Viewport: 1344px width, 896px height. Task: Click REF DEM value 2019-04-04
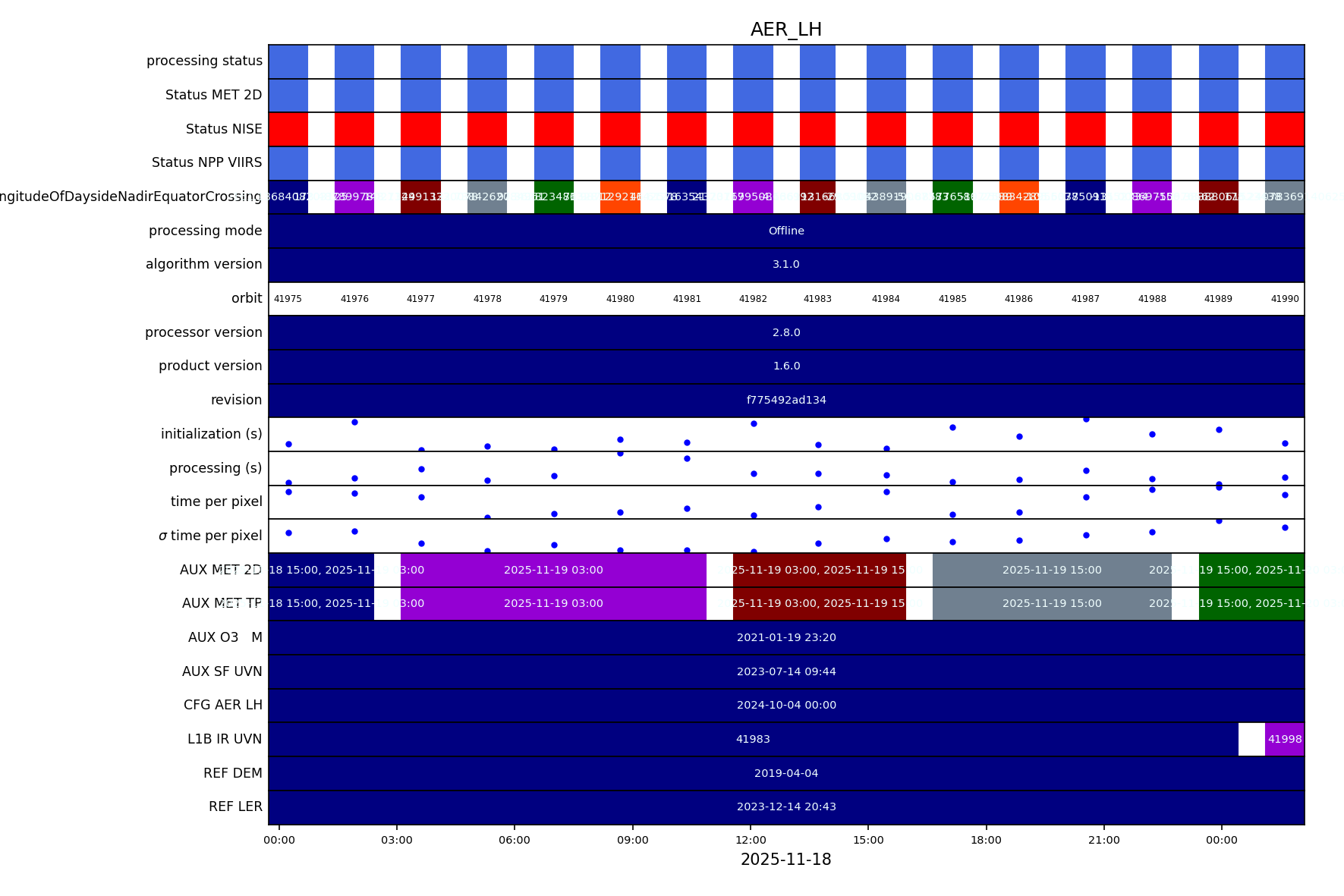[x=785, y=773]
